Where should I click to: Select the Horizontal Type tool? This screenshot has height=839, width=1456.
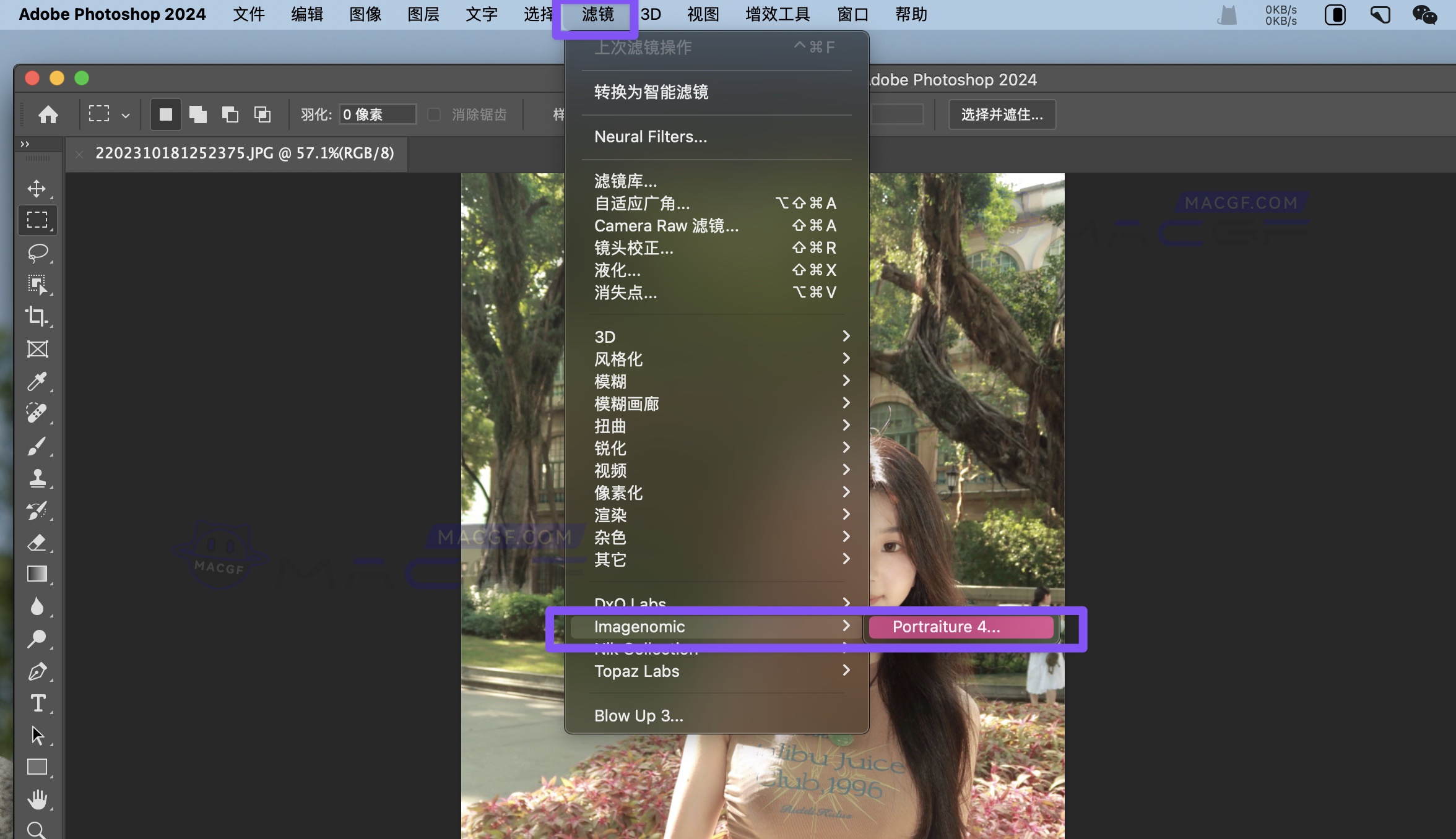pyautogui.click(x=38, y=703)
